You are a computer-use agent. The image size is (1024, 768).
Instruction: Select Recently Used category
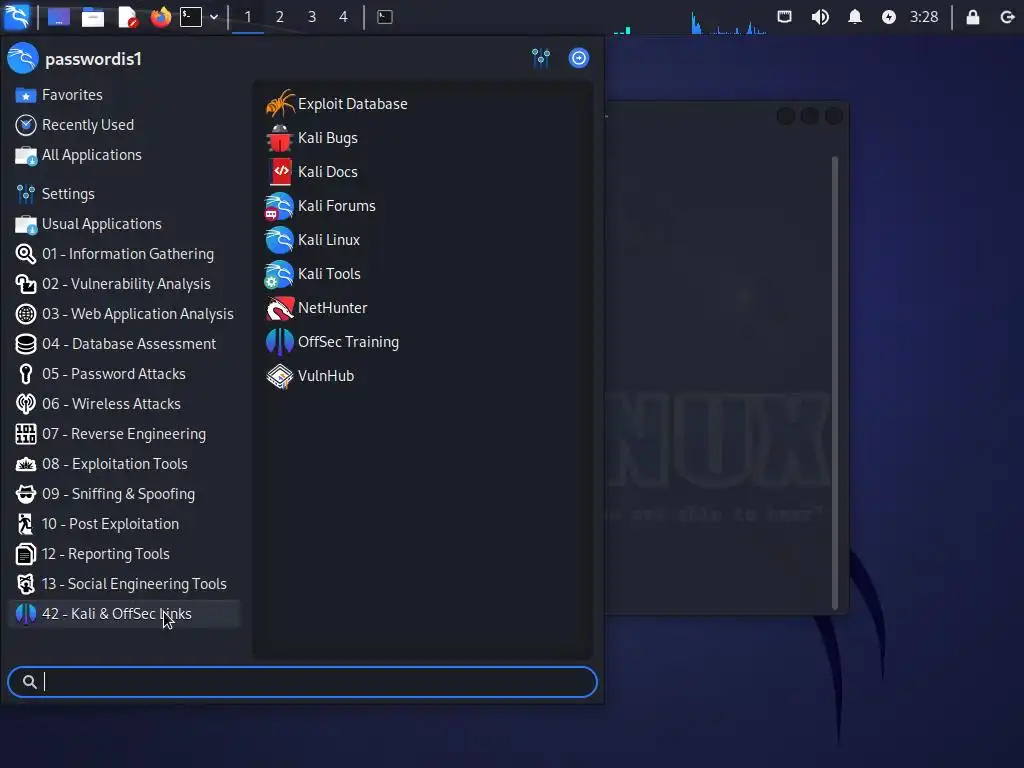tap(124, 125)
